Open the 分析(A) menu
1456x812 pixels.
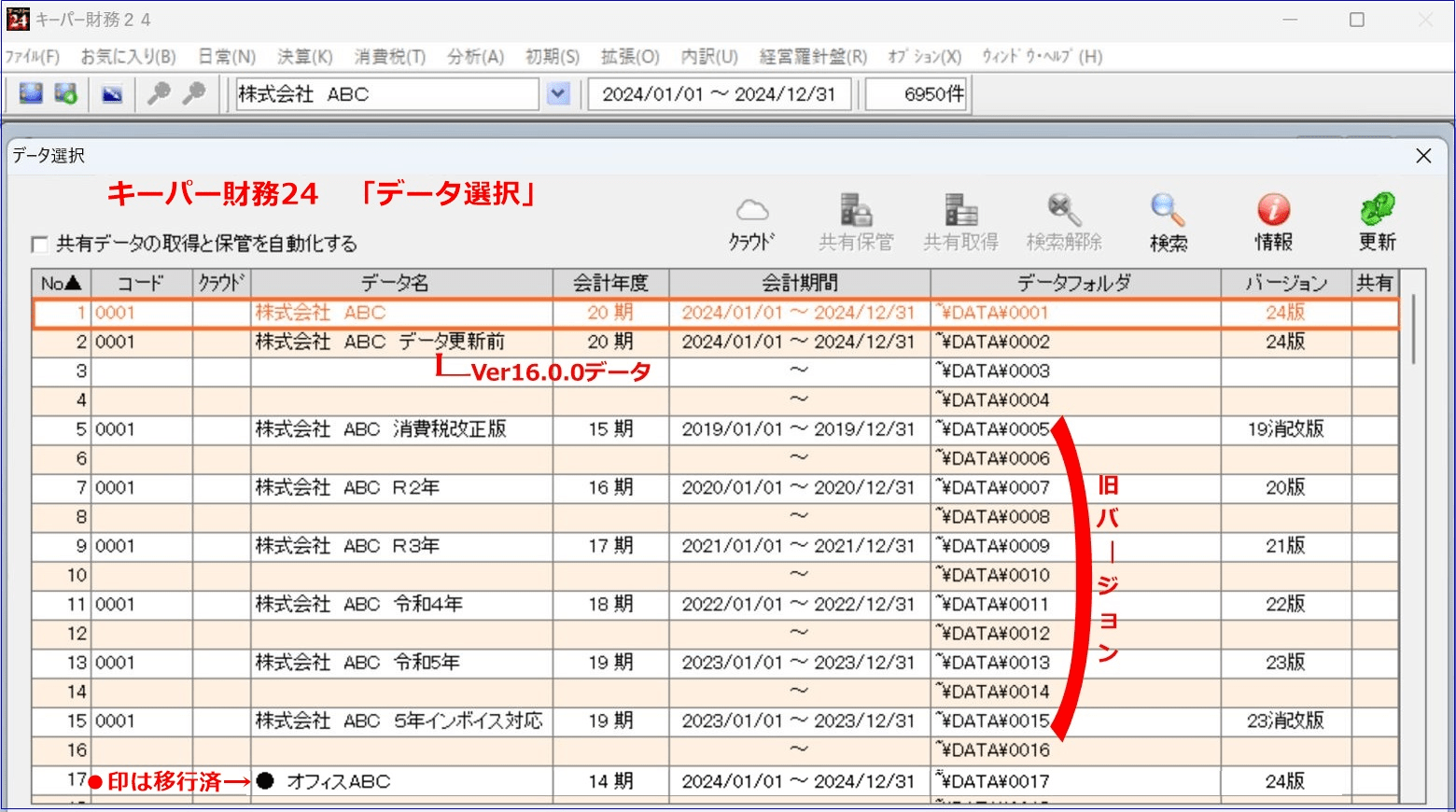pos(475,57)
